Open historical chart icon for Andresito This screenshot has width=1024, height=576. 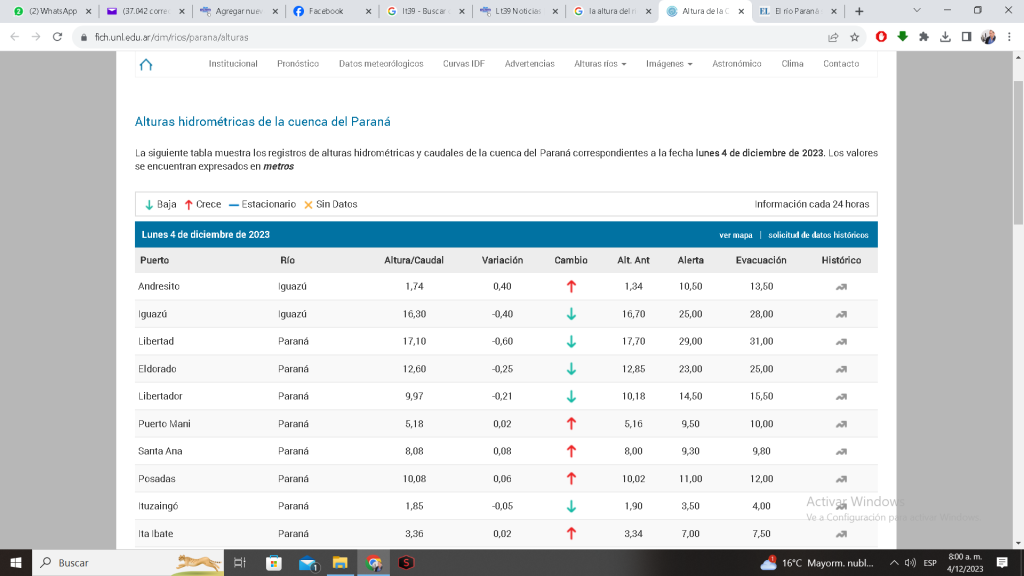pyautogui.click(x=841, y=287)
